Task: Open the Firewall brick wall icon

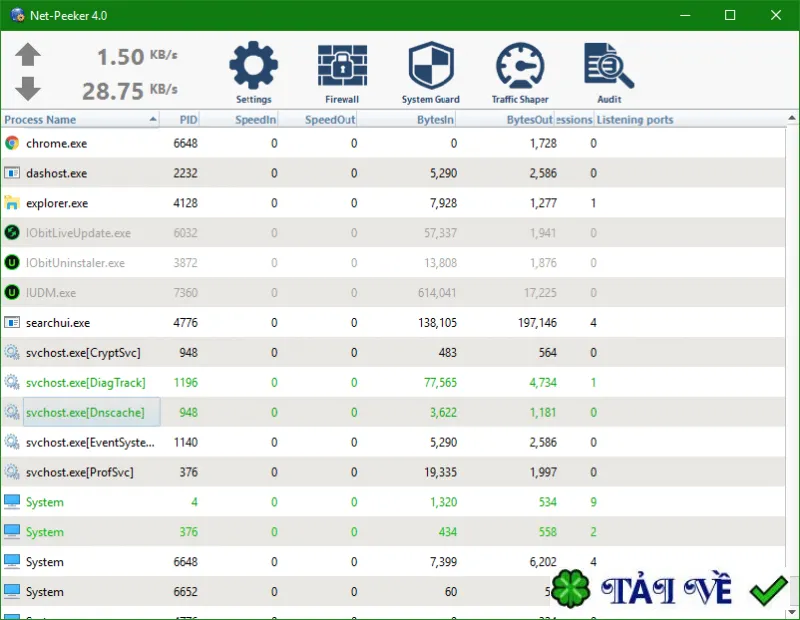Action: [x=342, y=65]
